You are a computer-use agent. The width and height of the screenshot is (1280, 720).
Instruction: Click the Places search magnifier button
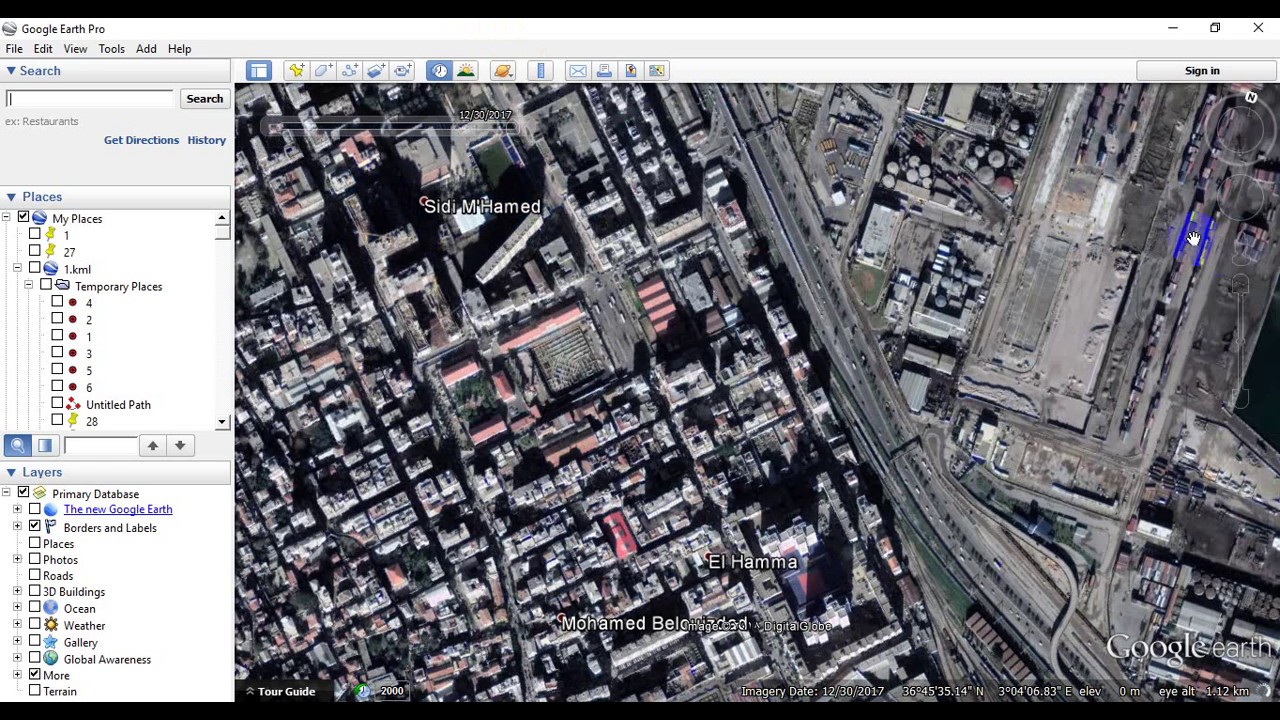tap(17, 445)
